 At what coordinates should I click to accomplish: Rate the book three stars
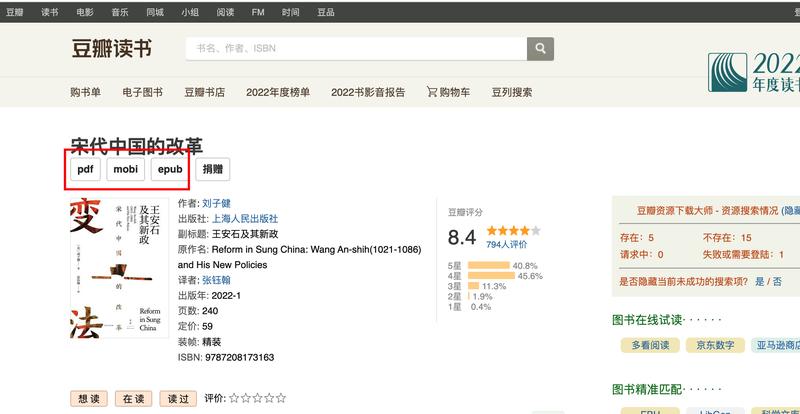[x=257, y=398]
